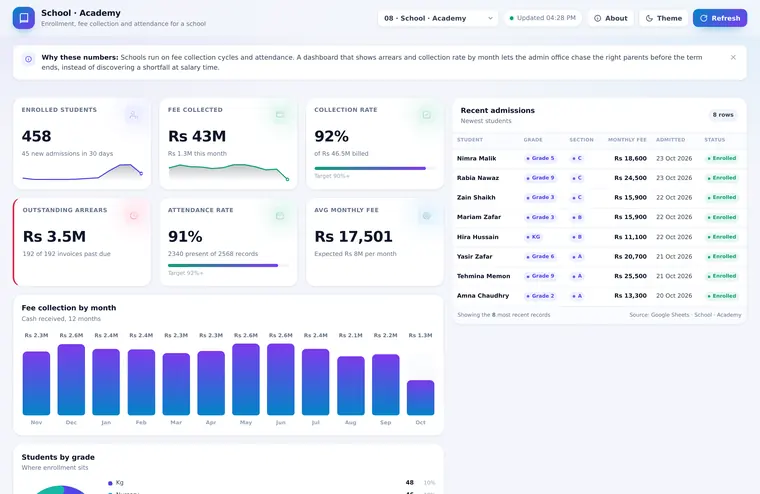Screen dimensions: 760x494
Task: Click the Enrolled status for Amna Chaudhry
Action: click(x=721, y=296)
